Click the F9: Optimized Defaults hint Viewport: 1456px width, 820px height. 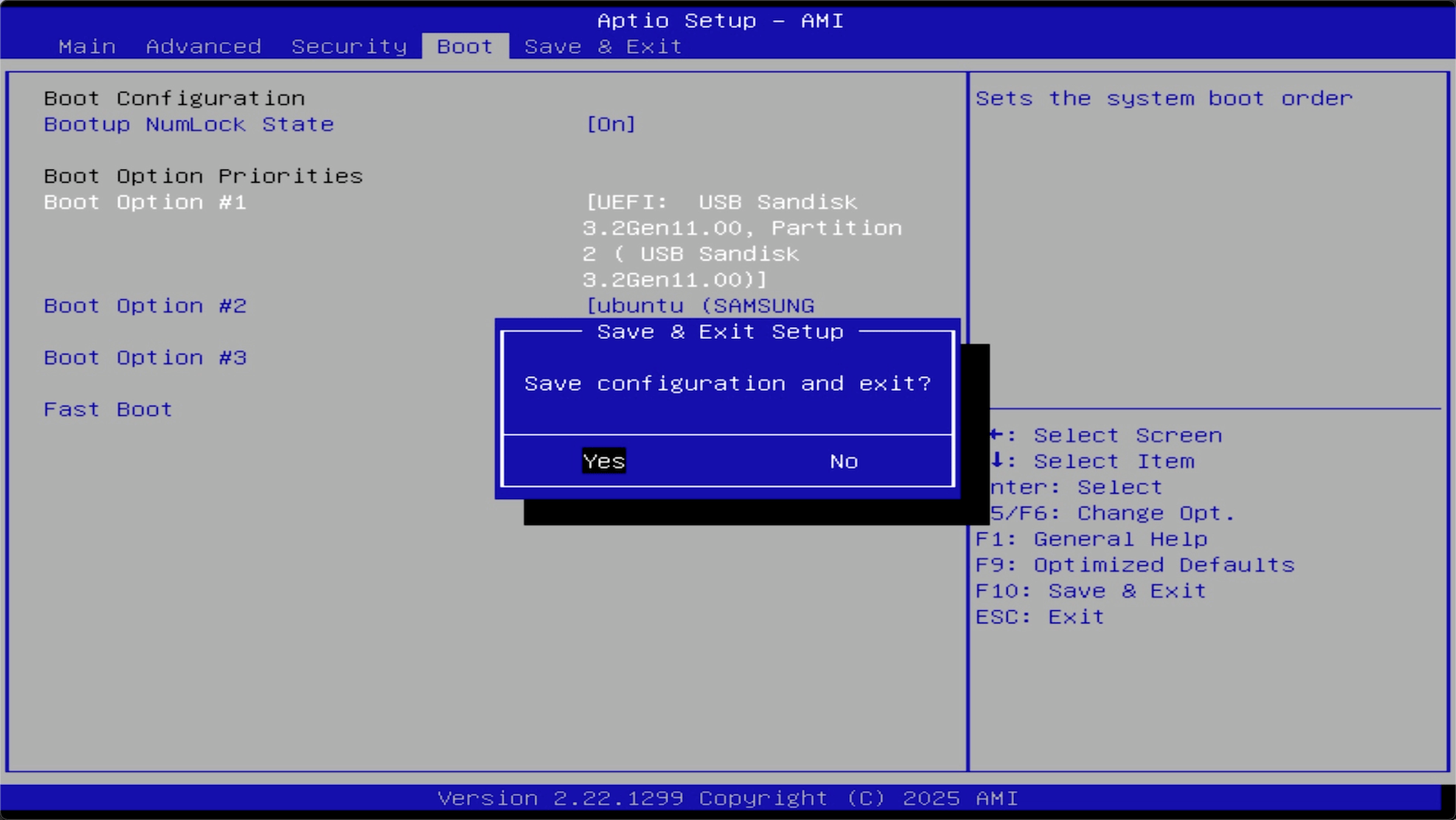pyautogui.click(x=1134, y=565)
